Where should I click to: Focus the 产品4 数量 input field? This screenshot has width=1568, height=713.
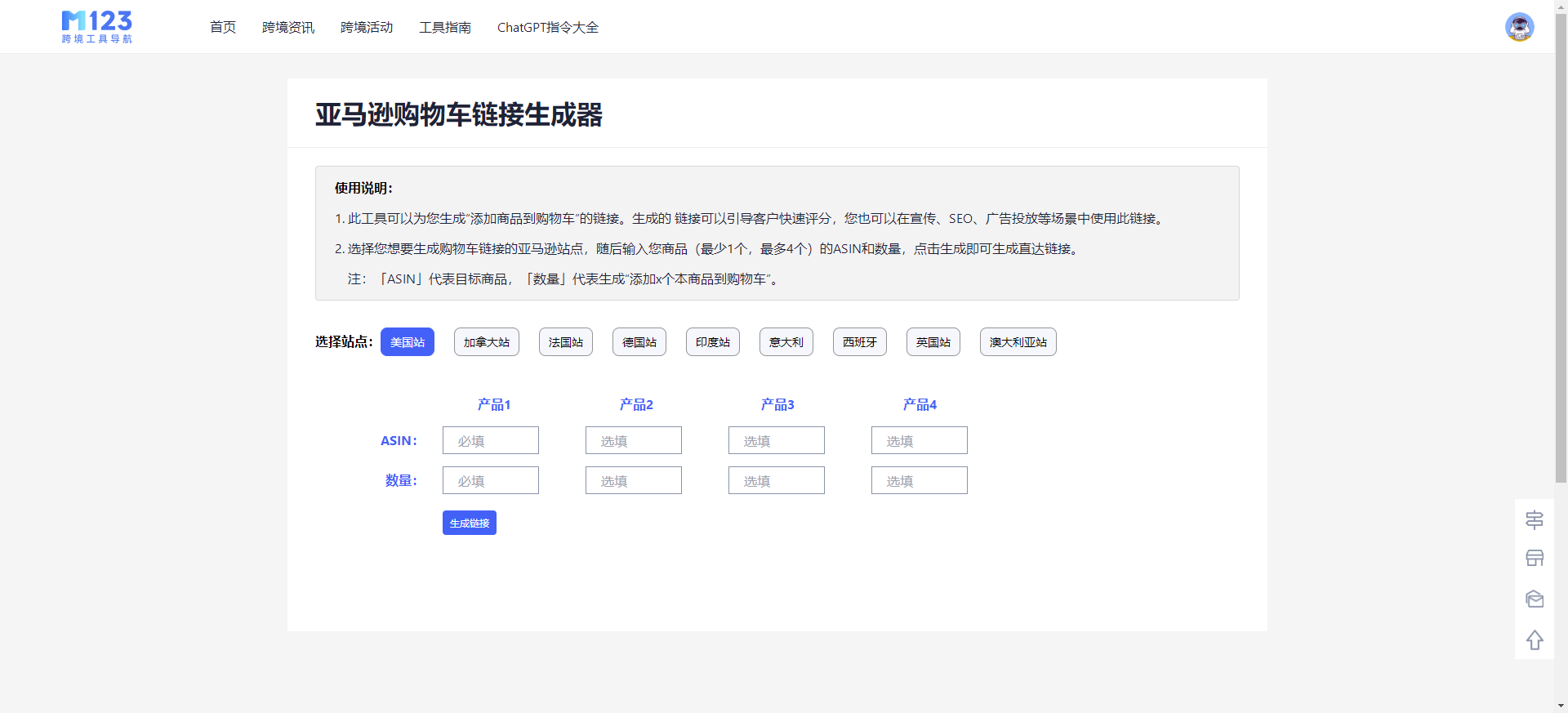[920, 480]
